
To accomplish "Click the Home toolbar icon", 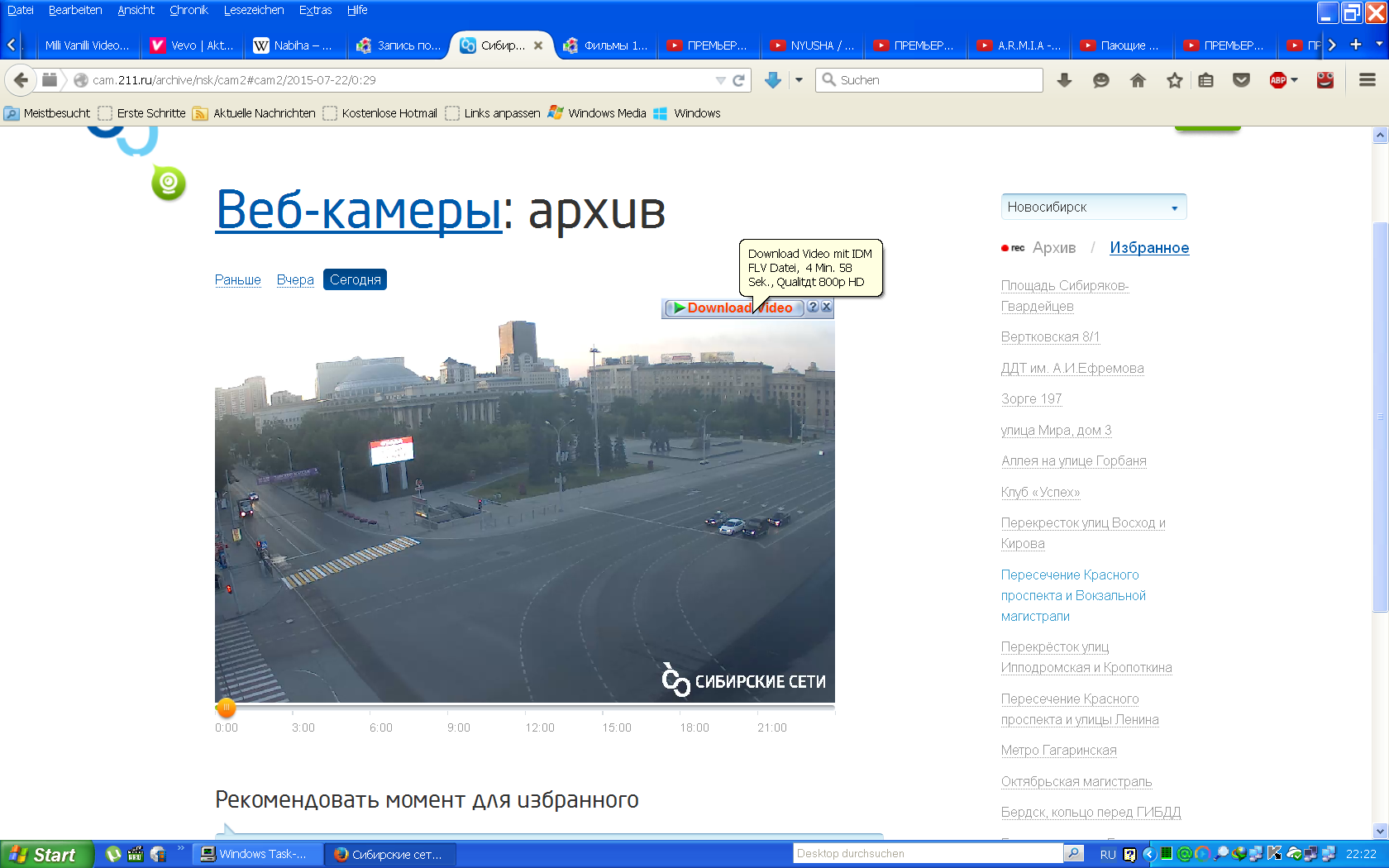I will [x=1138, y=80].
